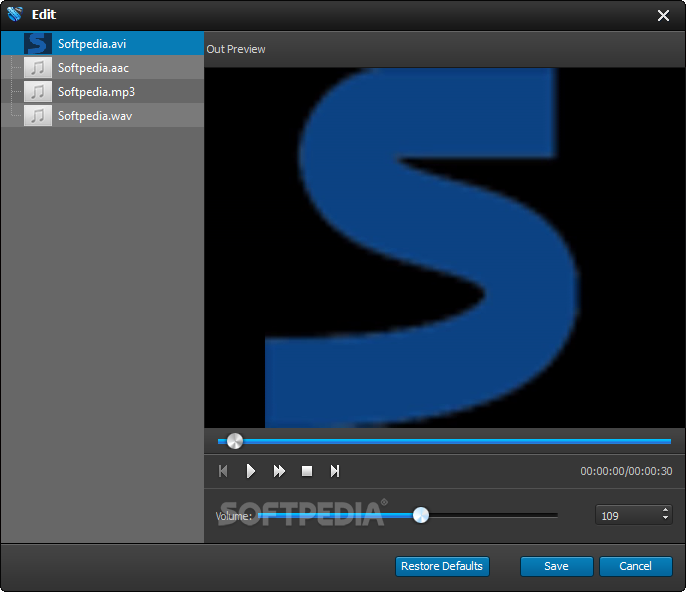Click the music note icon beside Softpedia.mp3

coord(38,92)
